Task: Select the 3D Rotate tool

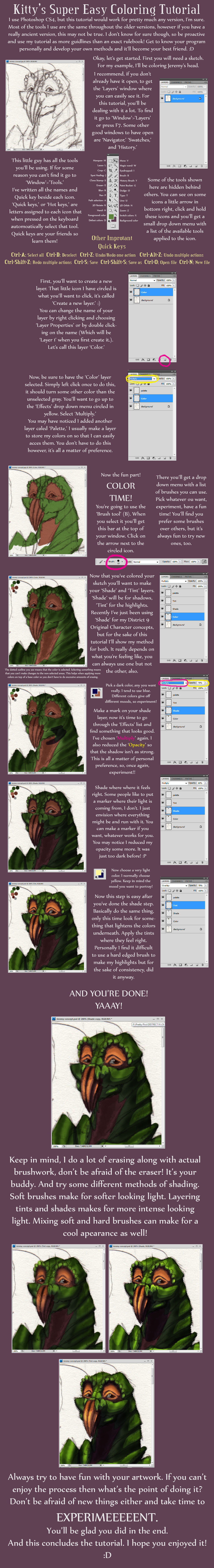Action: coord(110,206)
